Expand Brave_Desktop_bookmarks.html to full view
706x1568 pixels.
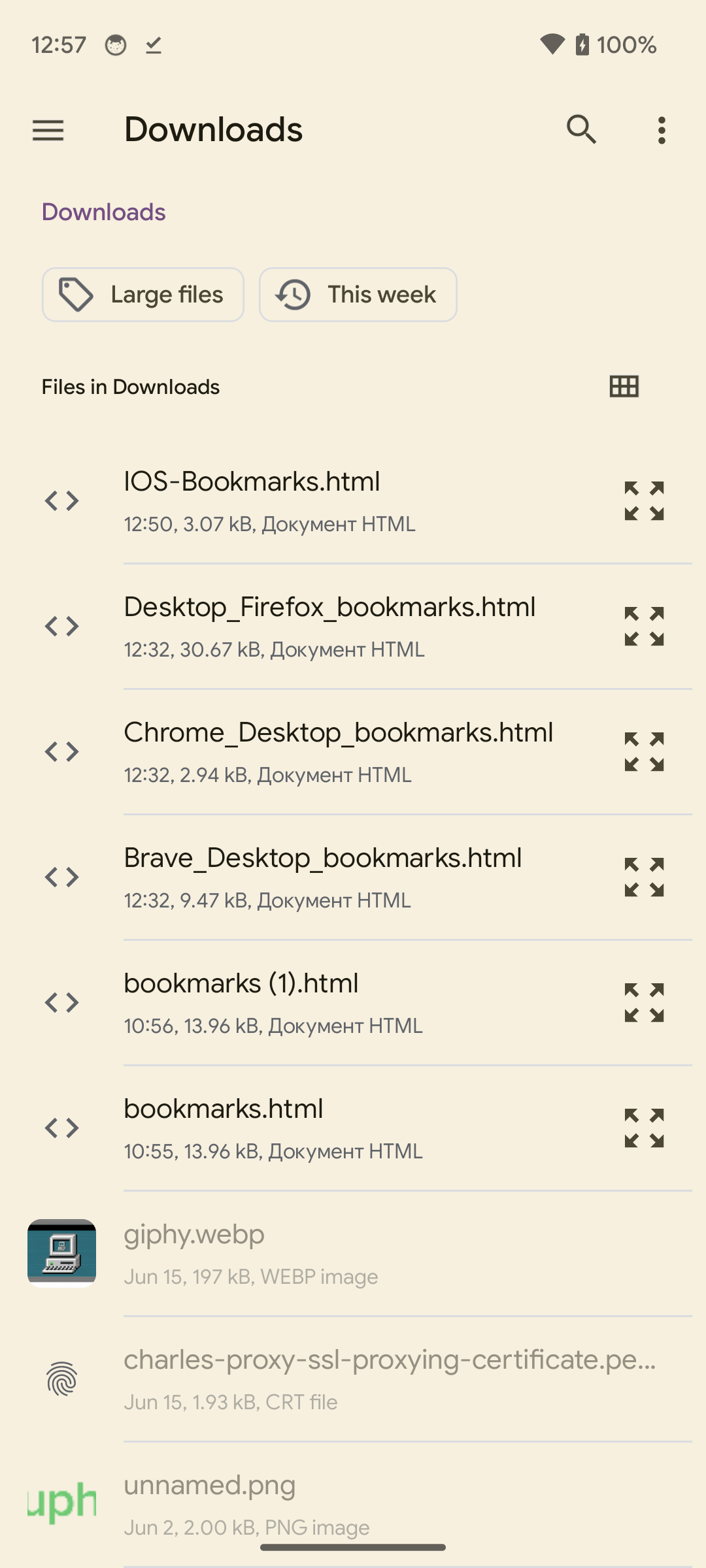[x=643, y=876]
